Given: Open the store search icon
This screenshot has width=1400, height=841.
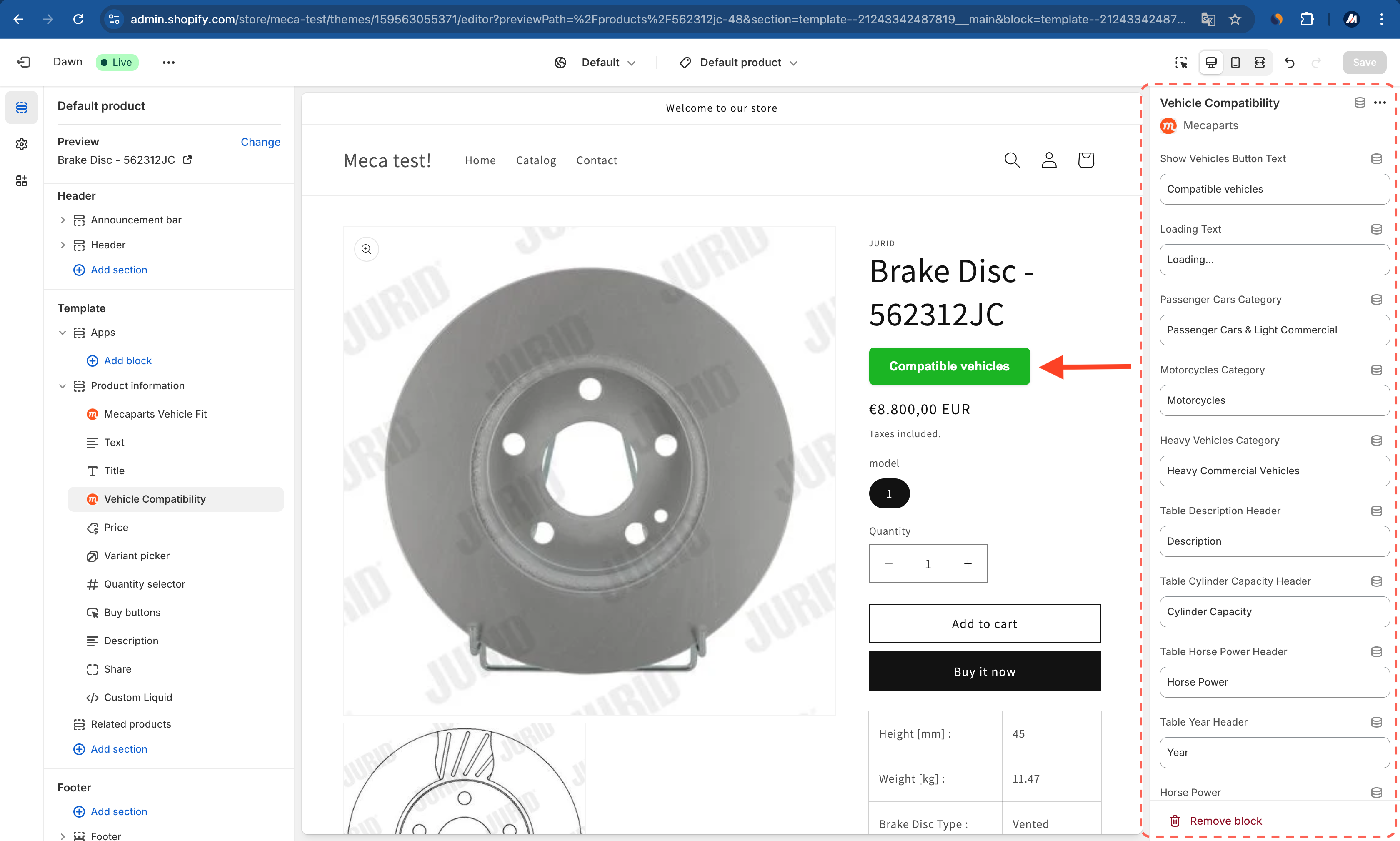Looking at the screenshot, I should 1012,160.
